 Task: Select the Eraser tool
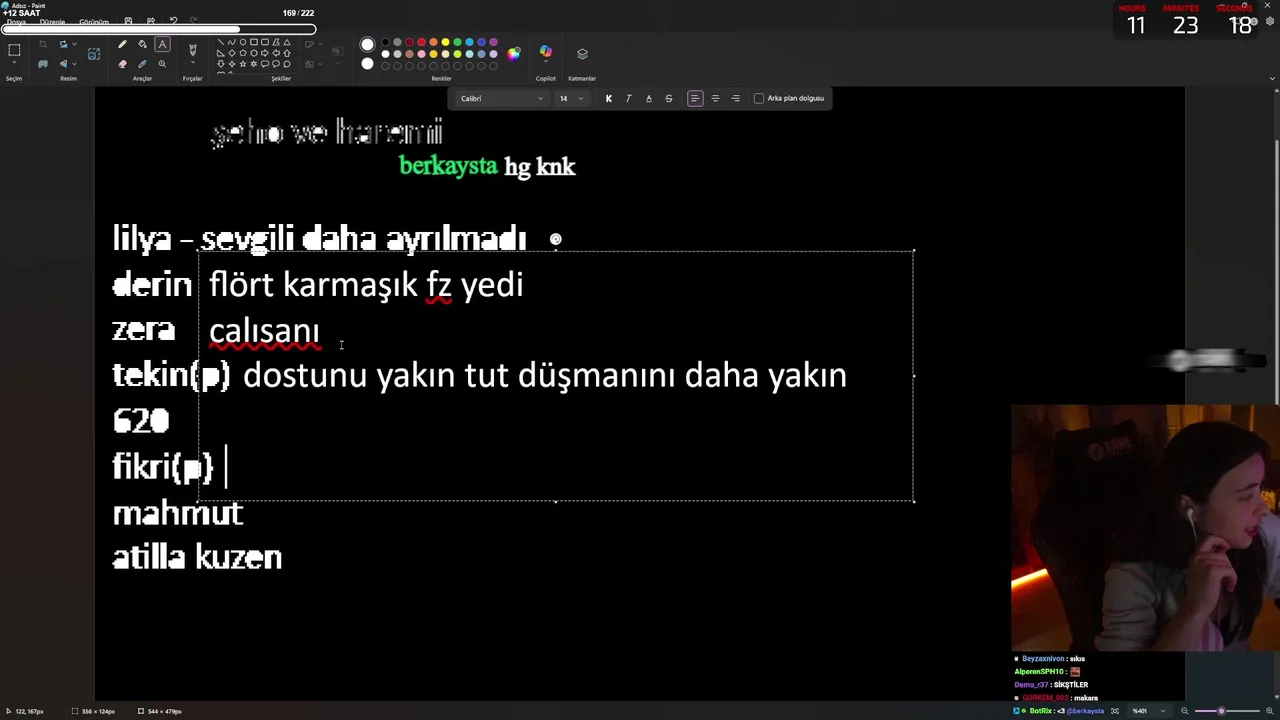tap(122, 64)
